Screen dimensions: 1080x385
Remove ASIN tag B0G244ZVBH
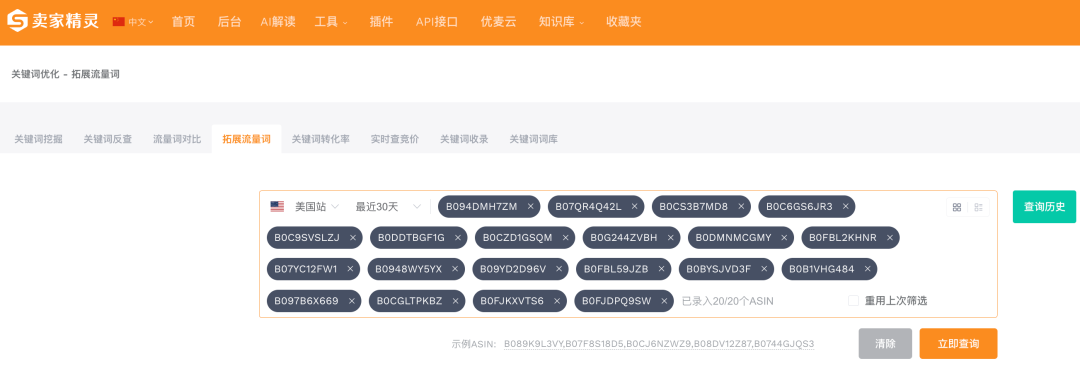[x=670, y=238]
